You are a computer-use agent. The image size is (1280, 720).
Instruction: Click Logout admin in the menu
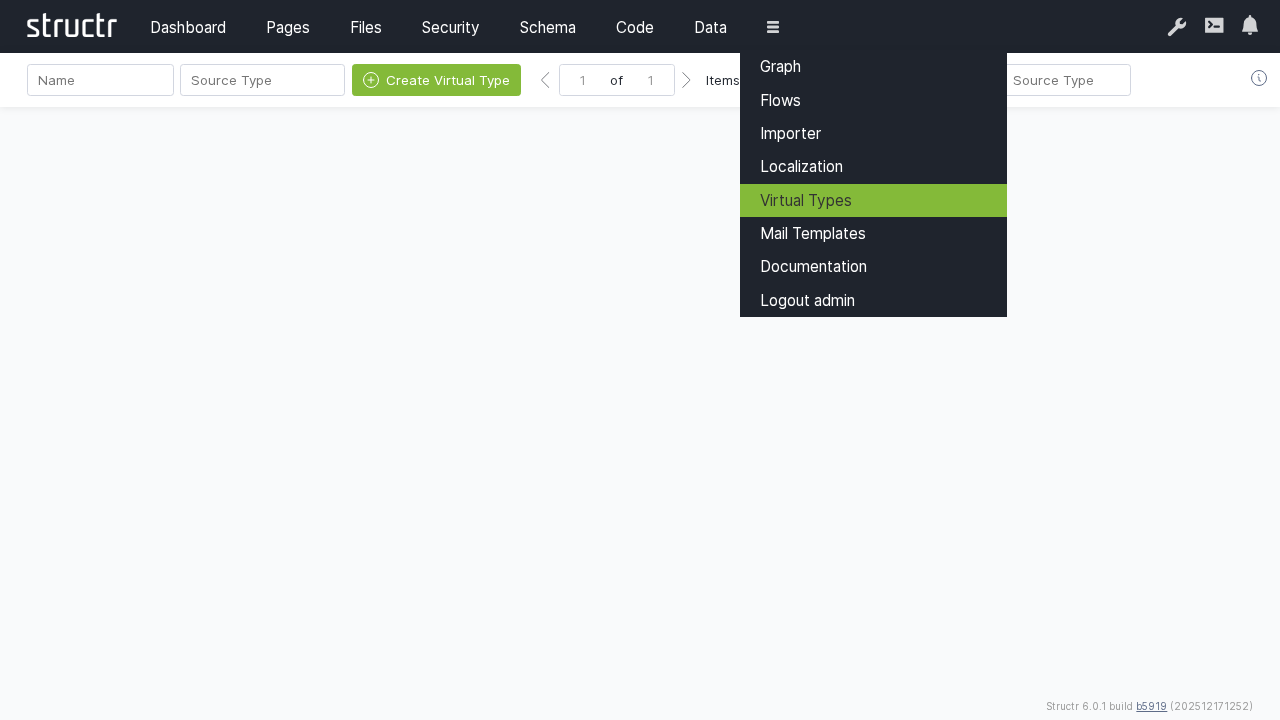[807, 300]
